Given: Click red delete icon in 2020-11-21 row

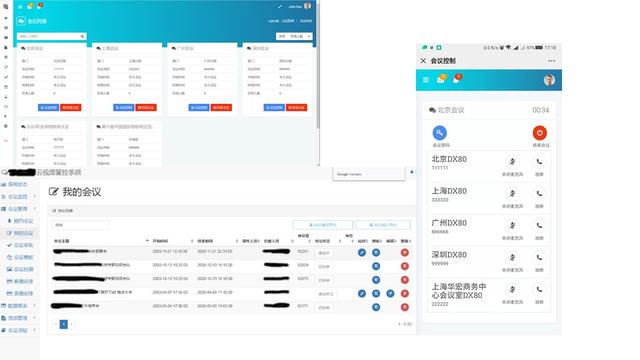Looking at the screenshot, I should pos(404,253).
